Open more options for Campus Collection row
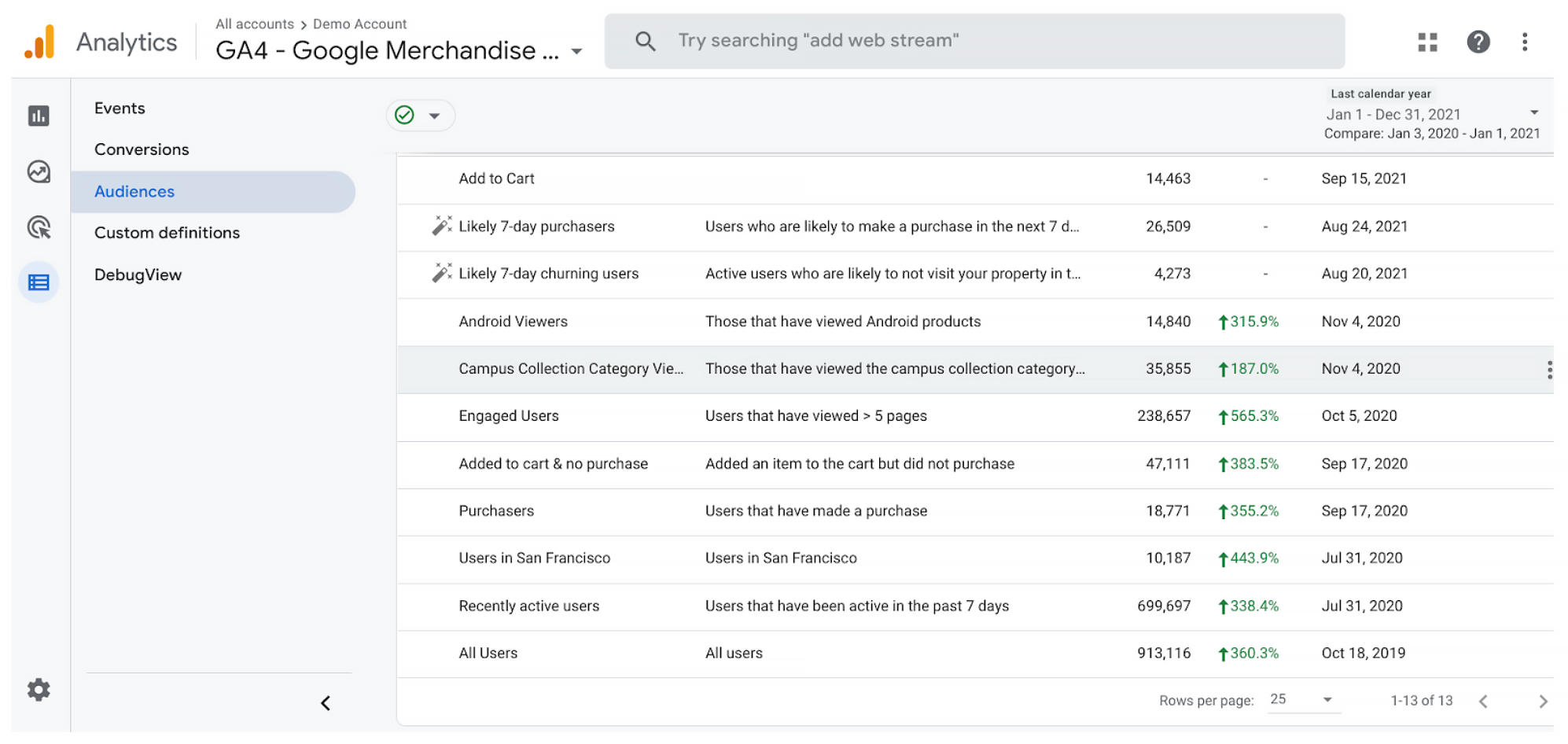The width and height of the screenshot is (1568, 744). tap(1548, 370)
